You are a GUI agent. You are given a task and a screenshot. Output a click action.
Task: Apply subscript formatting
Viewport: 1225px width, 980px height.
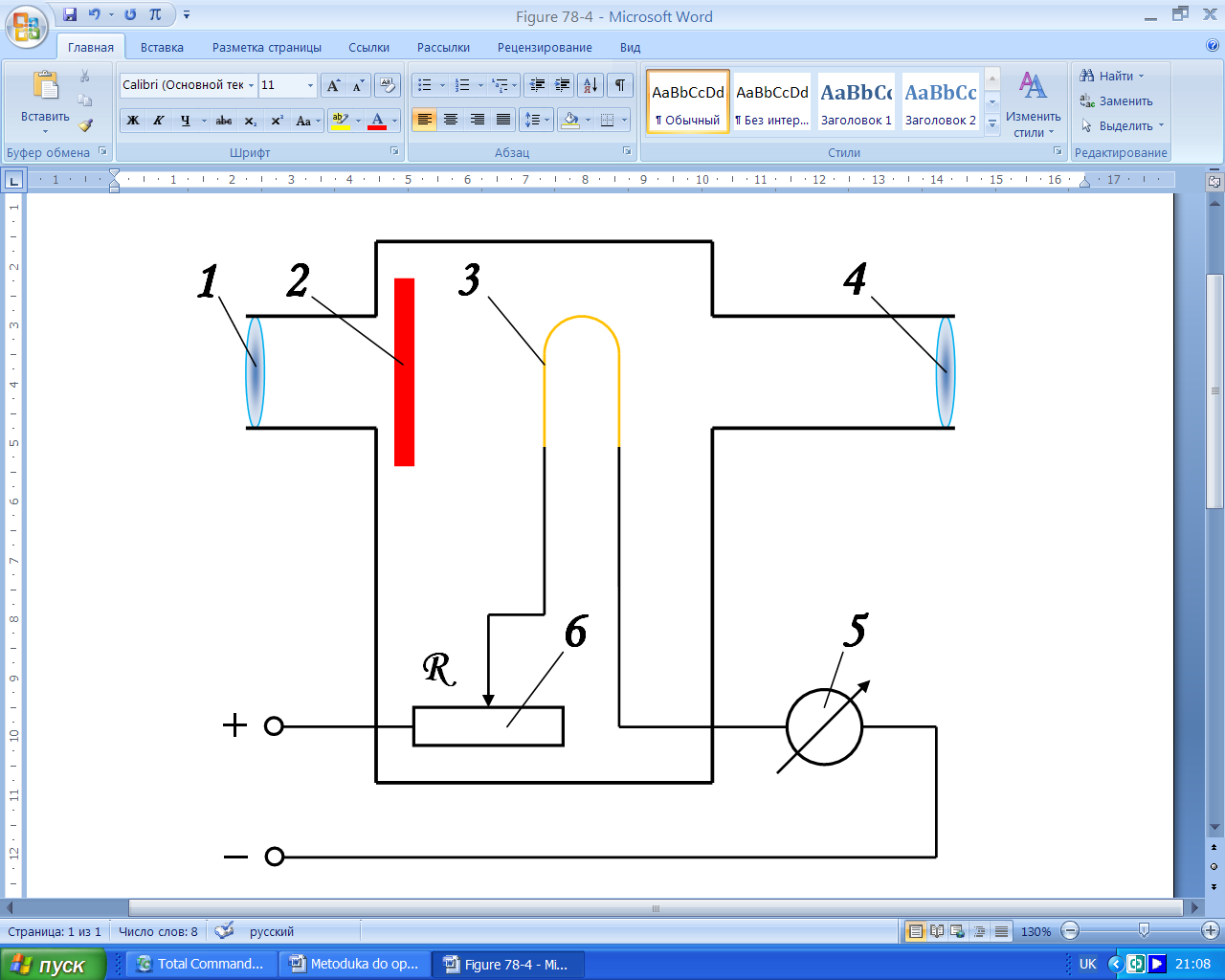(x=250, y=121)
